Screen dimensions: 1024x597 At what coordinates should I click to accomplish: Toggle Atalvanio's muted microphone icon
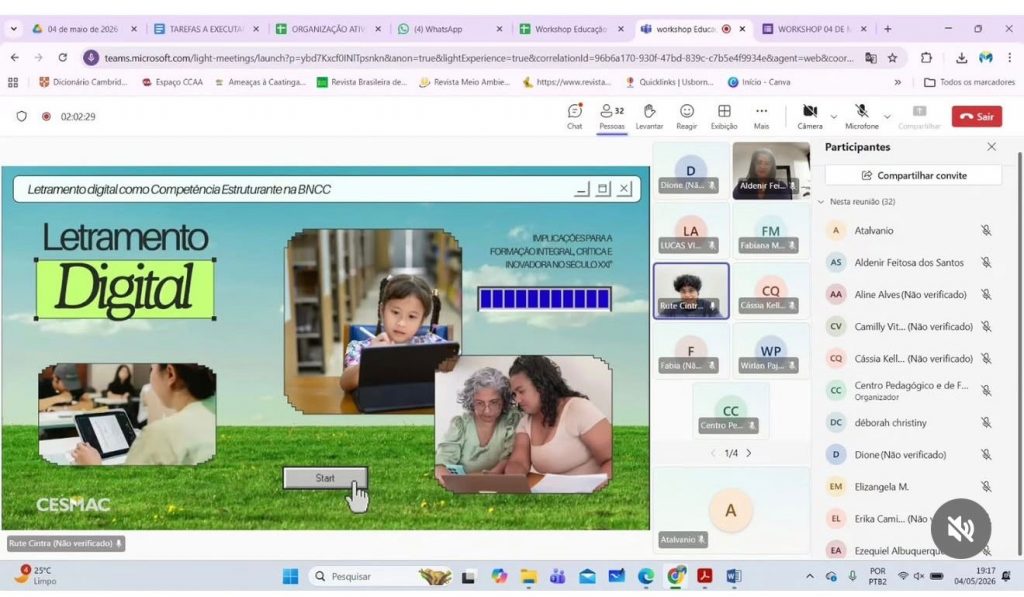point(986,231)
